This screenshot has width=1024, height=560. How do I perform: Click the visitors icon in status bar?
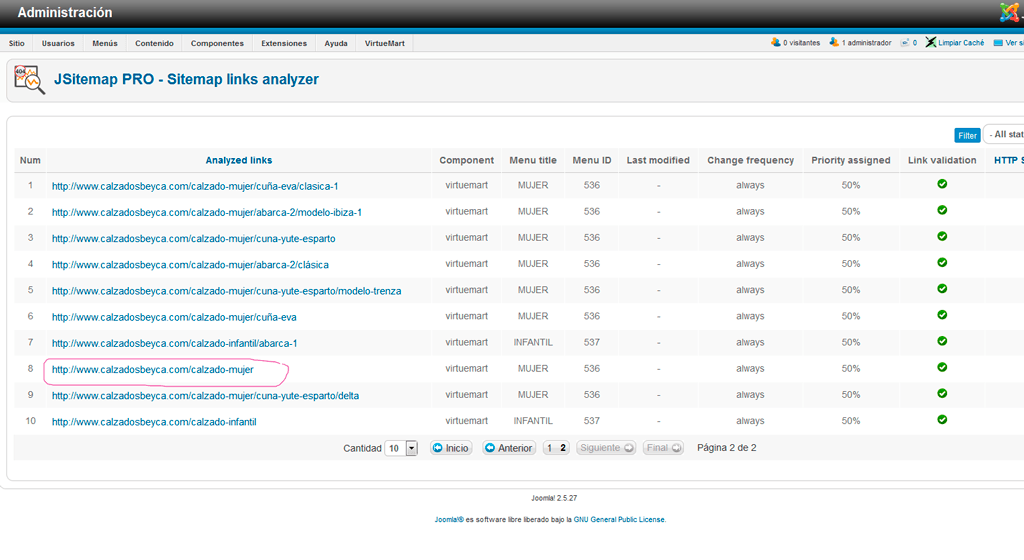point(775,42)
